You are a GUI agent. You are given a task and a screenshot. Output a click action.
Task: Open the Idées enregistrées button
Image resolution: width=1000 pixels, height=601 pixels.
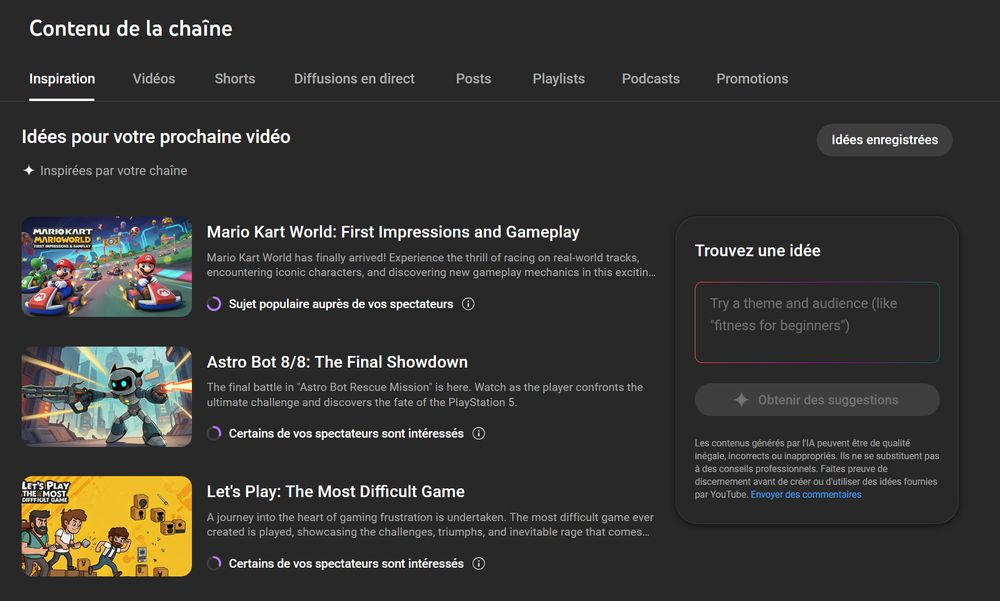point(885,140)
